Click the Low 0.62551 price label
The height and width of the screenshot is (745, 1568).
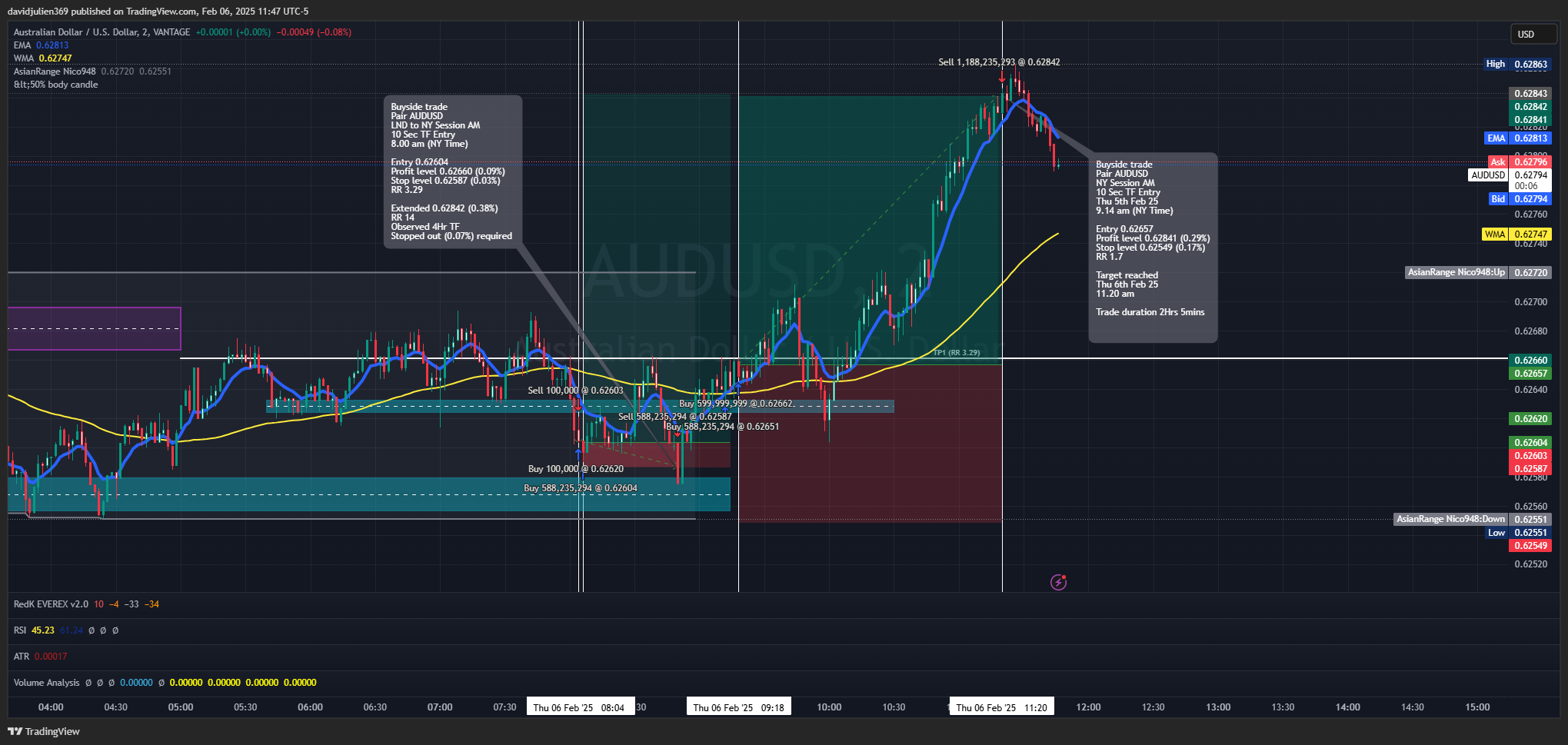[1518, 533]
